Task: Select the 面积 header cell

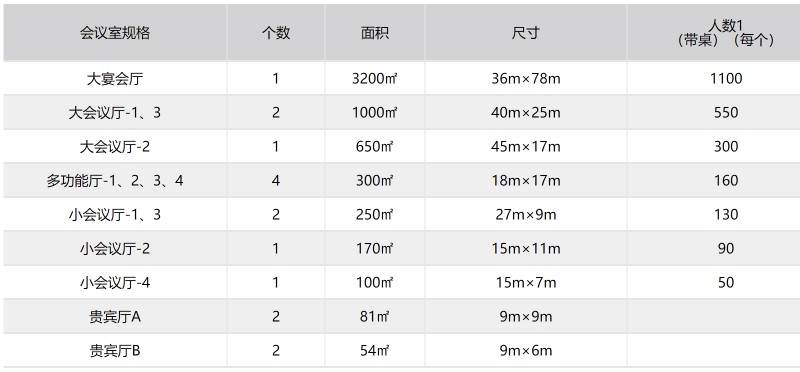Action: (x=374, y=33)
